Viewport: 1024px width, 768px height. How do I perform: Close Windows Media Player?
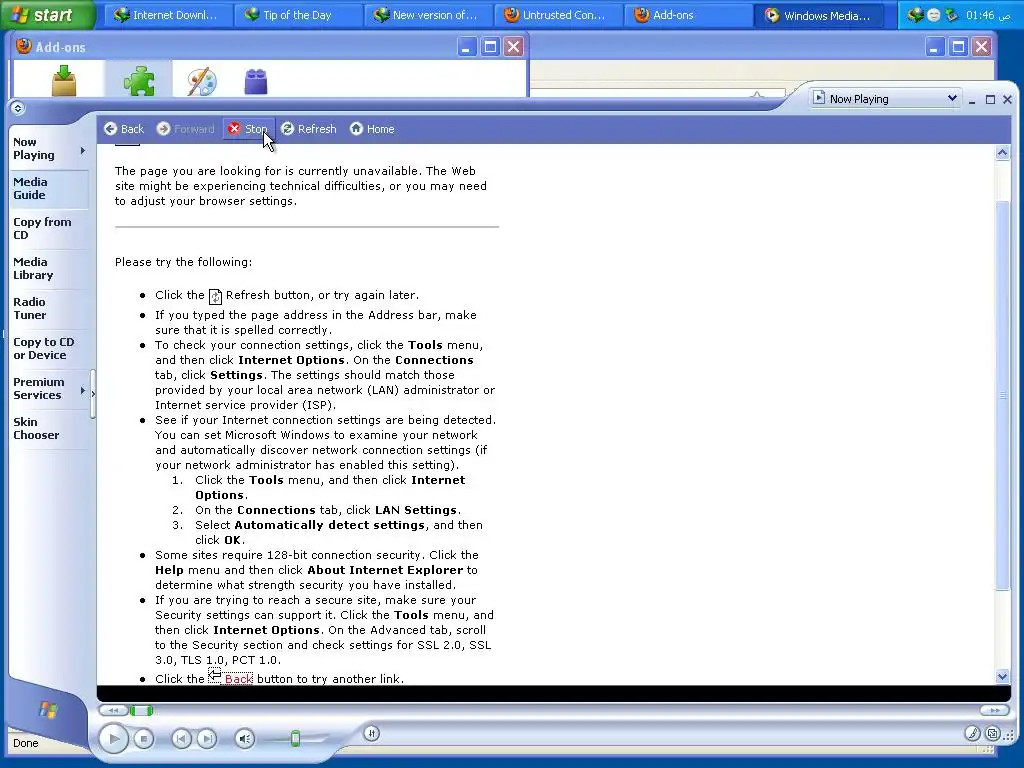point(1007,100)
